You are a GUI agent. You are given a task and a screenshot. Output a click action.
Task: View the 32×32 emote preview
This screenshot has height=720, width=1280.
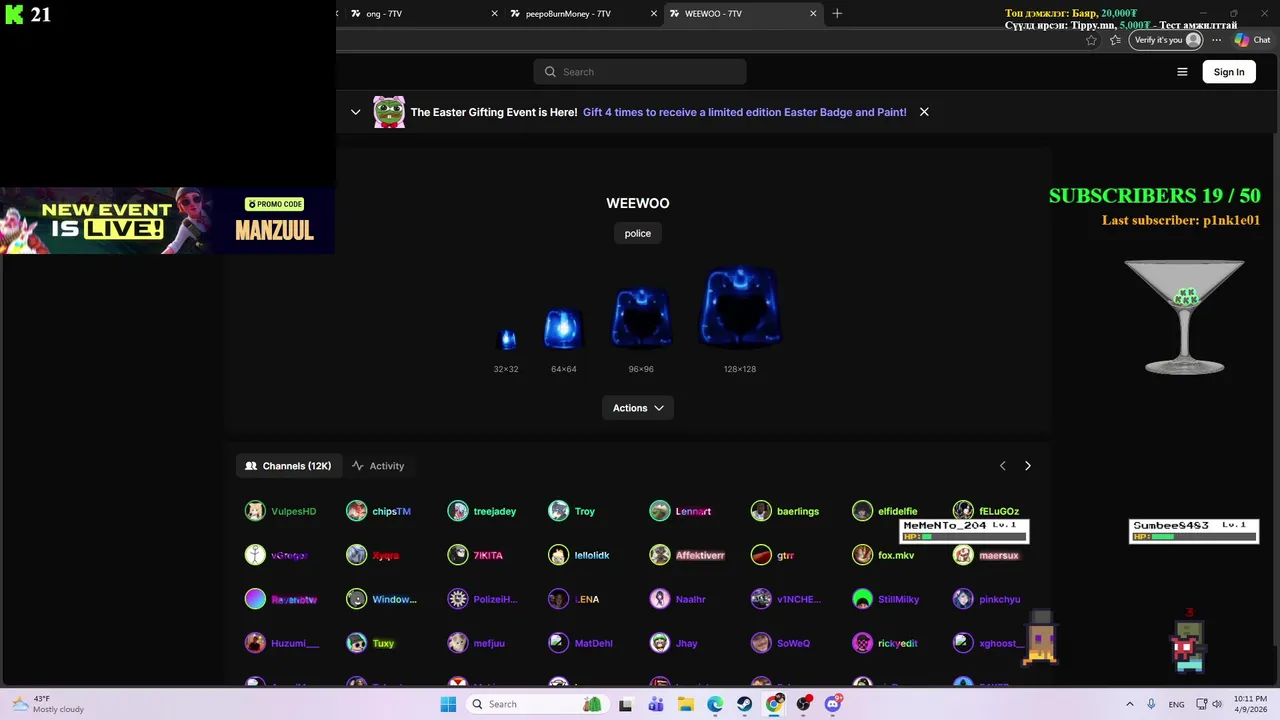click(x=507, y=340)
